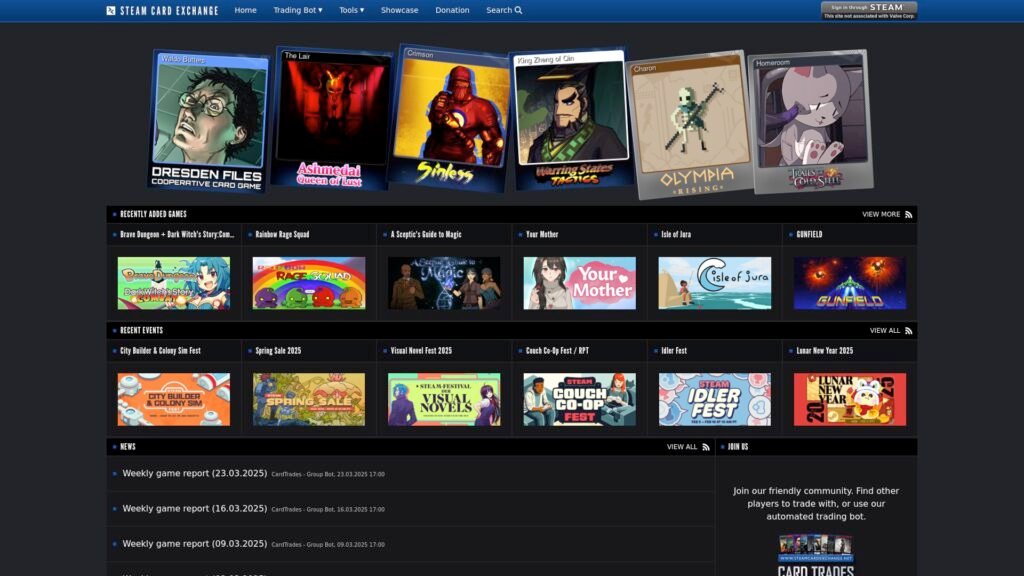Click the Recent Events heading

(141, 330)
